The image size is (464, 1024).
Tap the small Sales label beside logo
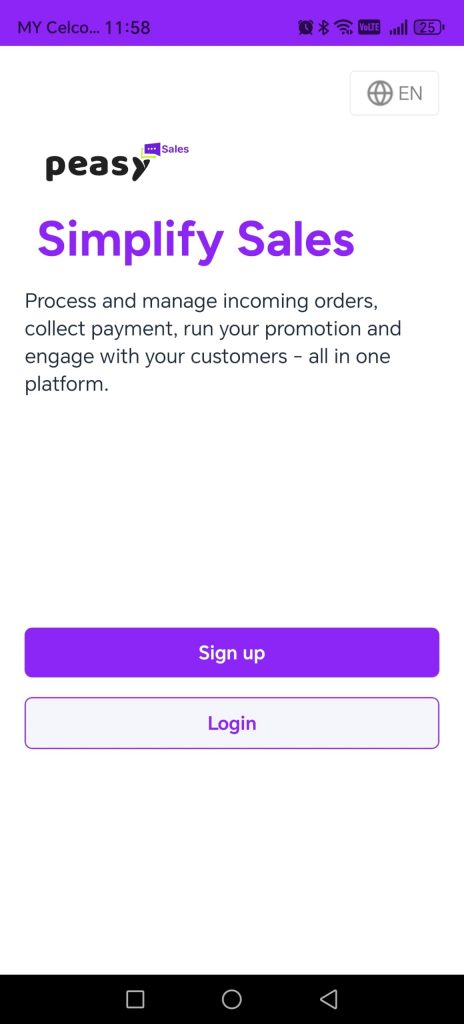(175, 149)
